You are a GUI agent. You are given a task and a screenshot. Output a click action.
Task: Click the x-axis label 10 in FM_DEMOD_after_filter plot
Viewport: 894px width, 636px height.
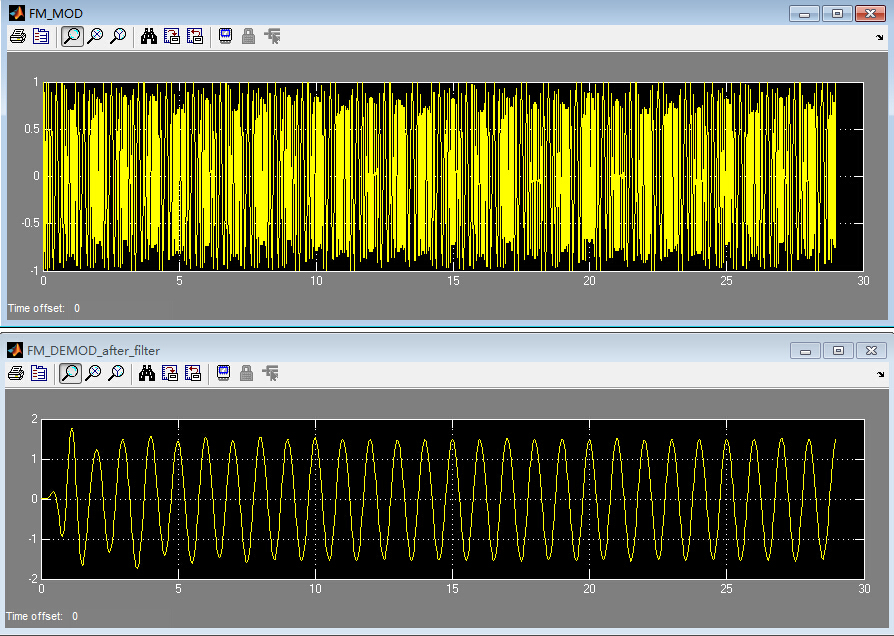point(315,589)
